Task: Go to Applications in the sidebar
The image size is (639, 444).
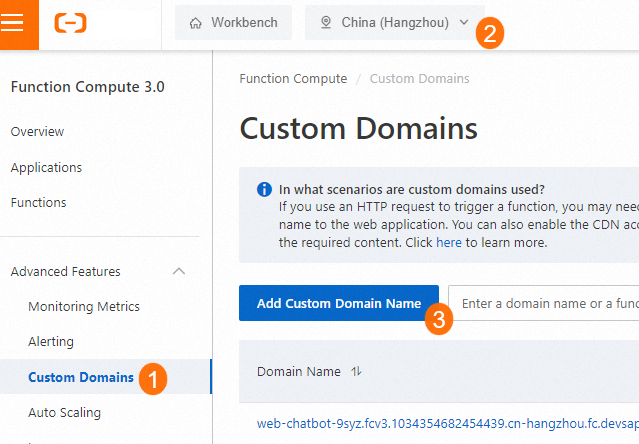Action: pos(46,167)
